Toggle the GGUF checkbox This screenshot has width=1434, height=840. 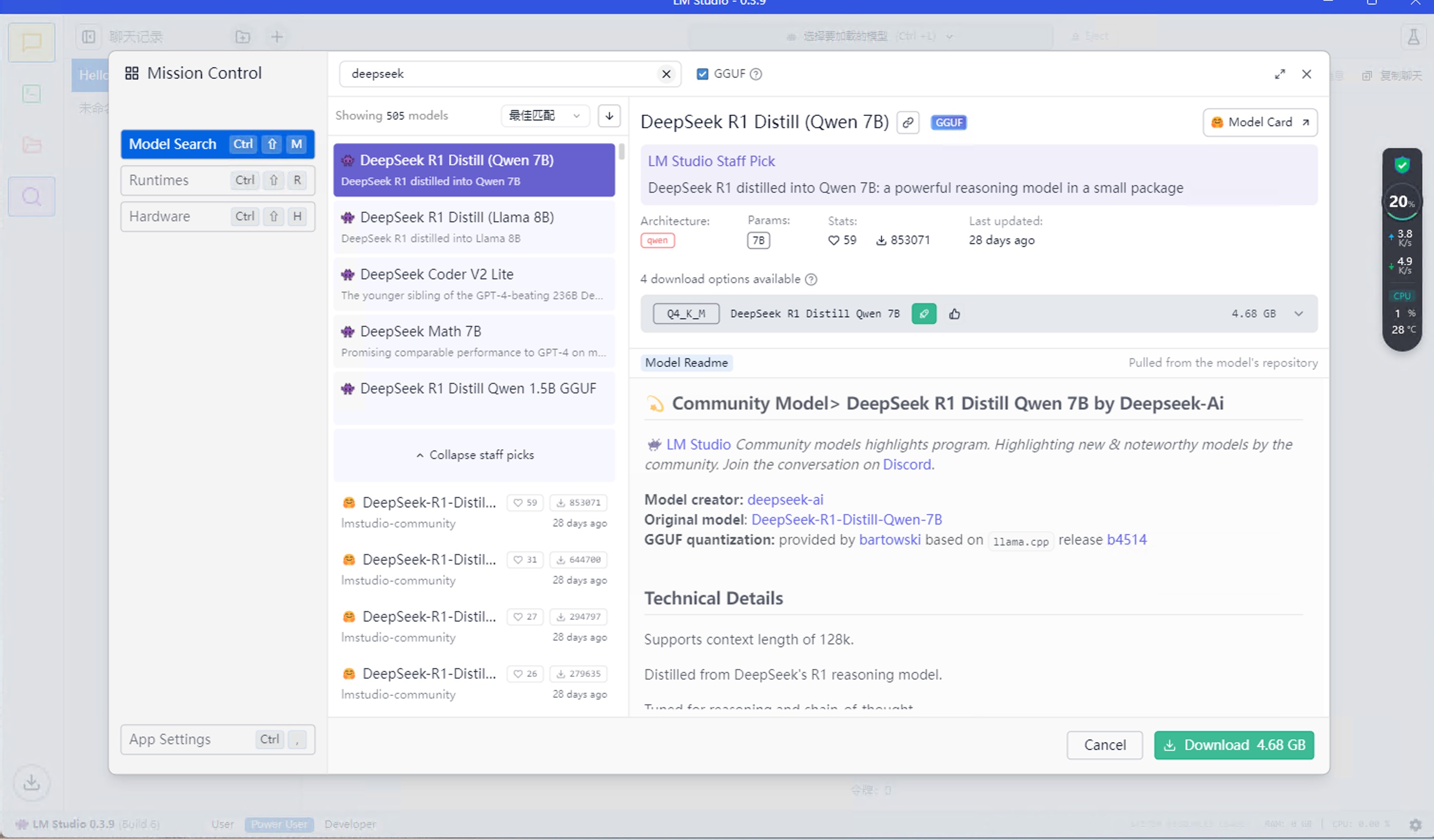point(702,74)
